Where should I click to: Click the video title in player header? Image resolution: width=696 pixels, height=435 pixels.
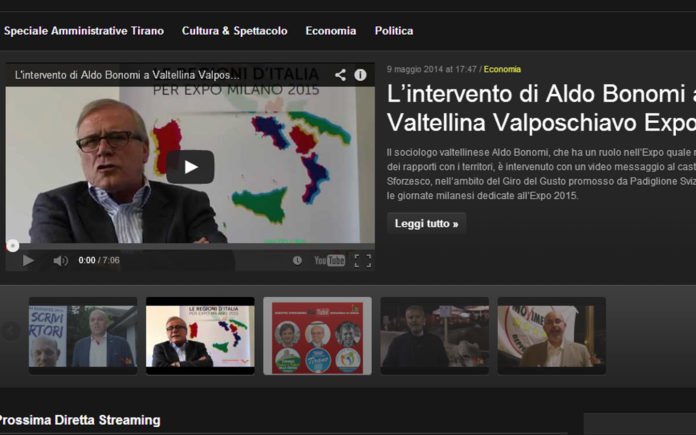(x=127, y=75)
